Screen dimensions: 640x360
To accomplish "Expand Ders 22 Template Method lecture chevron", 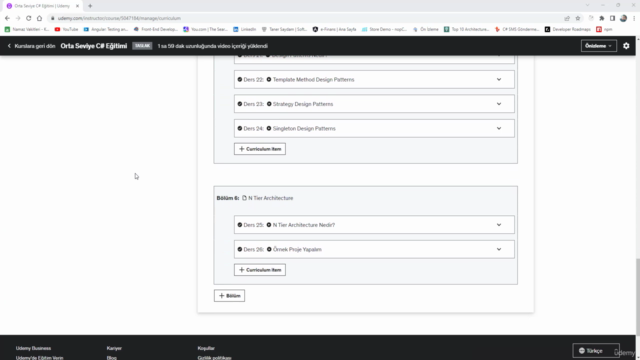I will click(x=499, y=80).
